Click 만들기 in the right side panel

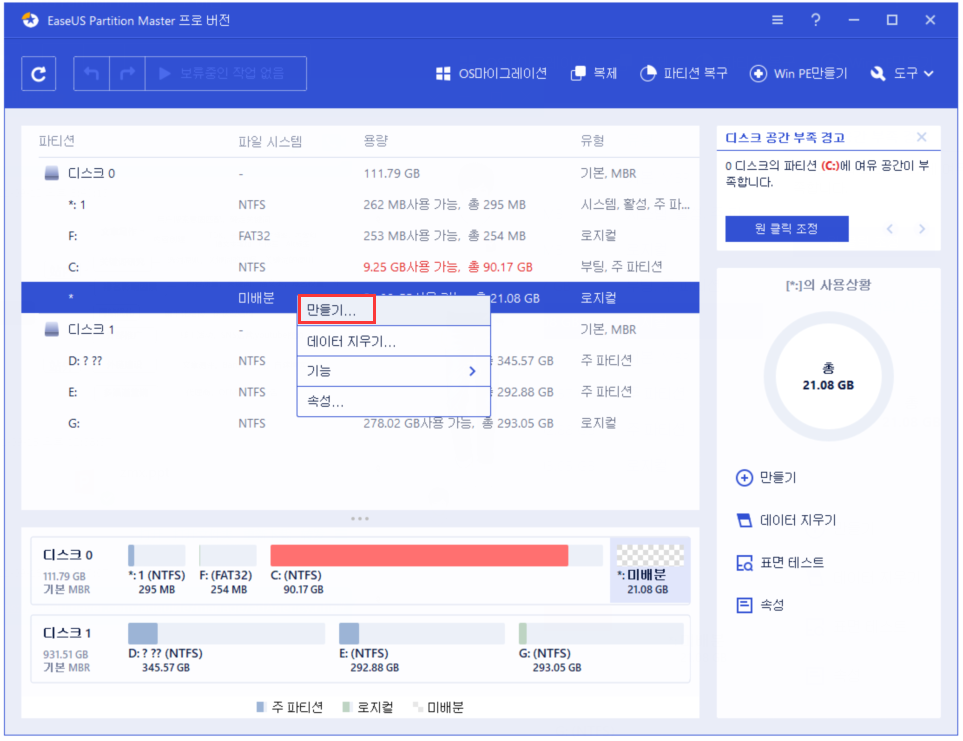tap(766, 478)
